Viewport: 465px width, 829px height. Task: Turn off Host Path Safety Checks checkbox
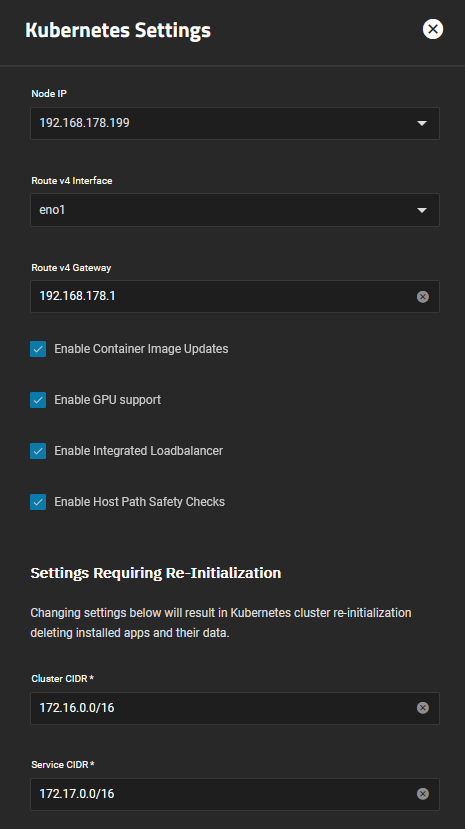tap(38, 502)
